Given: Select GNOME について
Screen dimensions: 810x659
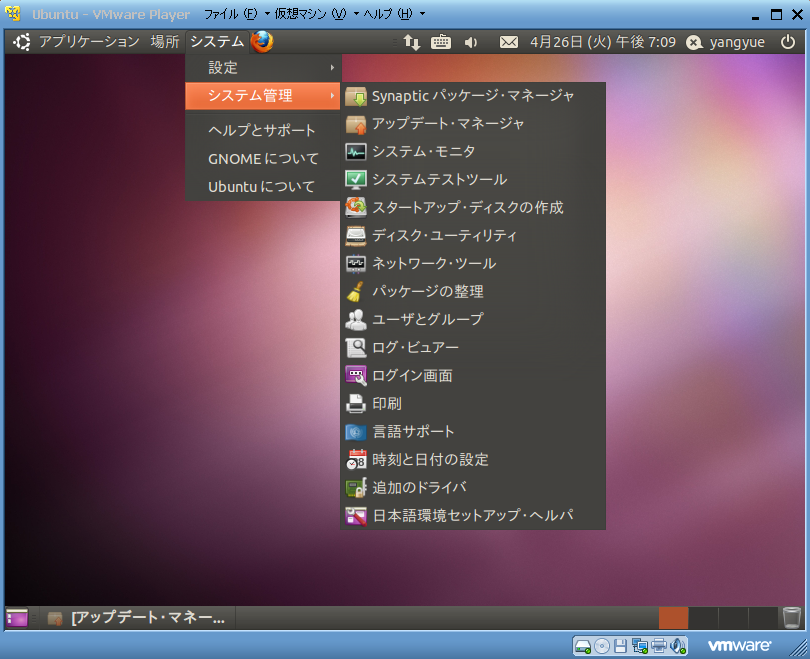Looking at the screenshot, I should [263, 159].
